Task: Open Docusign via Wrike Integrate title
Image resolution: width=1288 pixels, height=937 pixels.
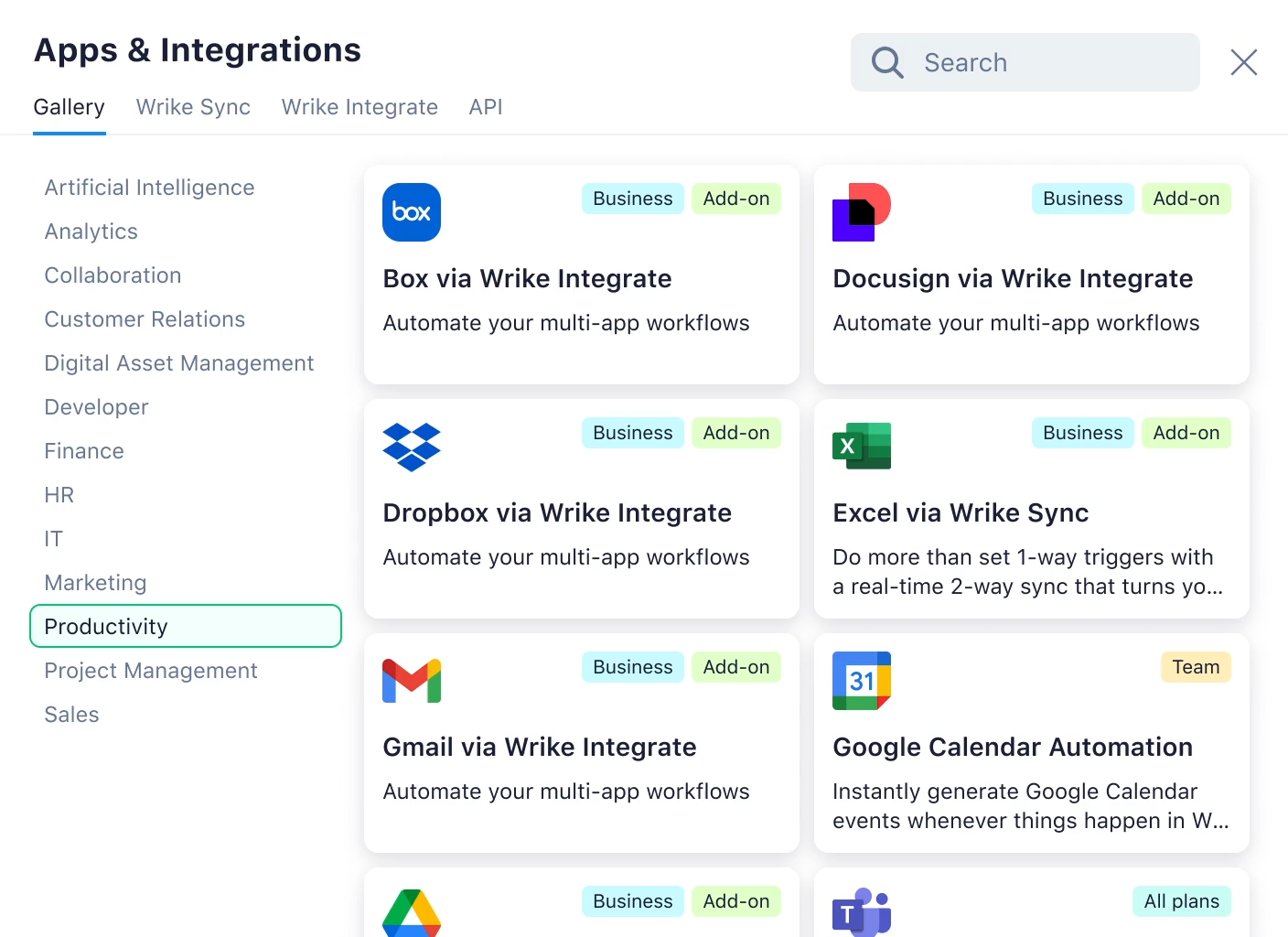Action: click(1013, 278)
